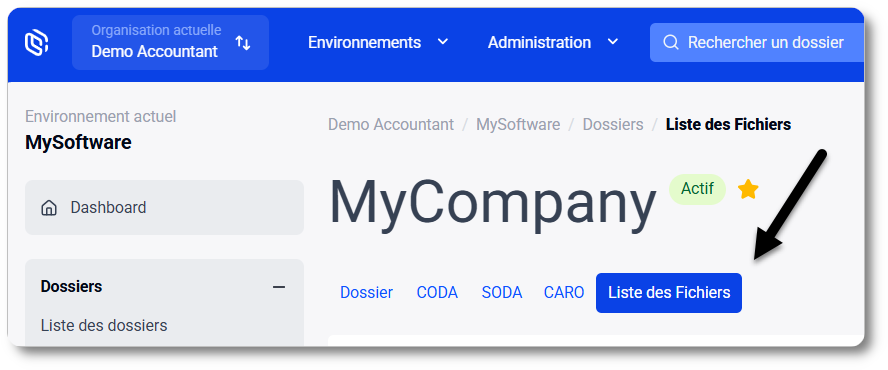
Task: Open the Environnements dropdown menu
Action: click(x=378, y=42)
